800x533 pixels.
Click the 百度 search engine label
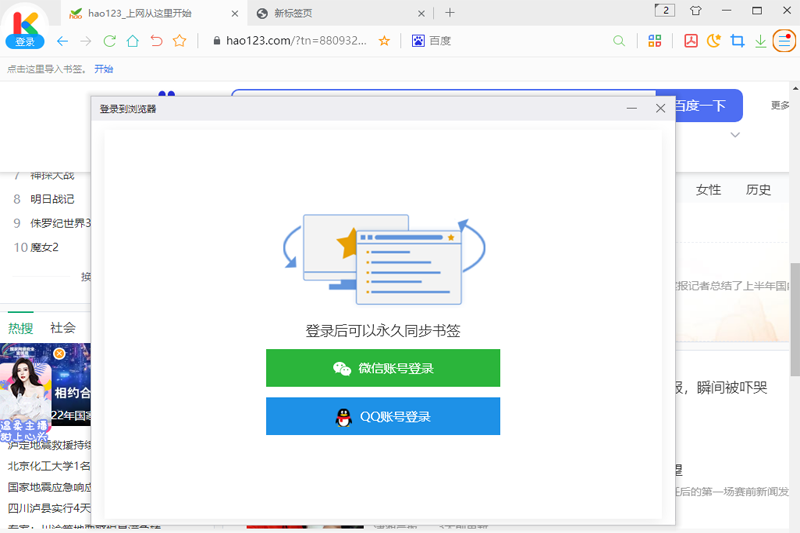click(440, 41)
